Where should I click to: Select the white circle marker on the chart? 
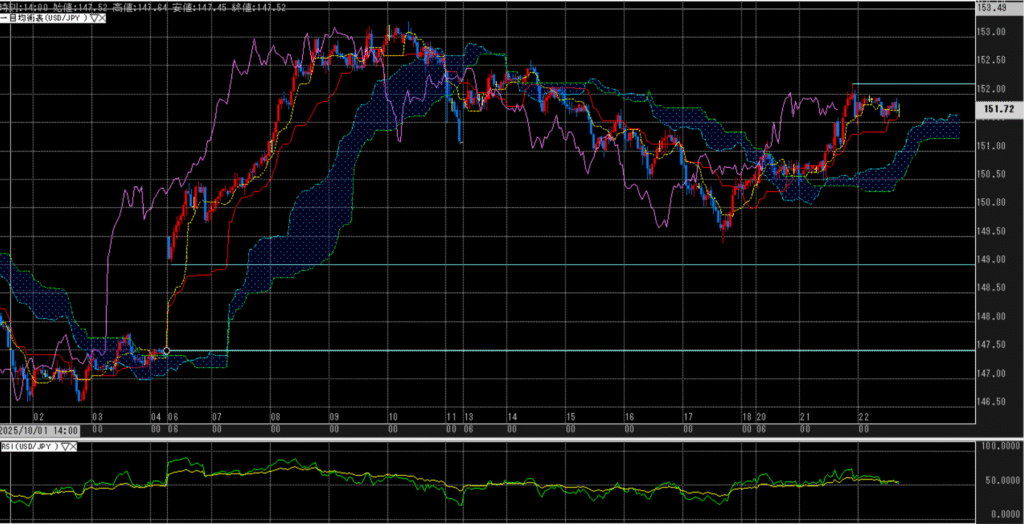(165, 351)
